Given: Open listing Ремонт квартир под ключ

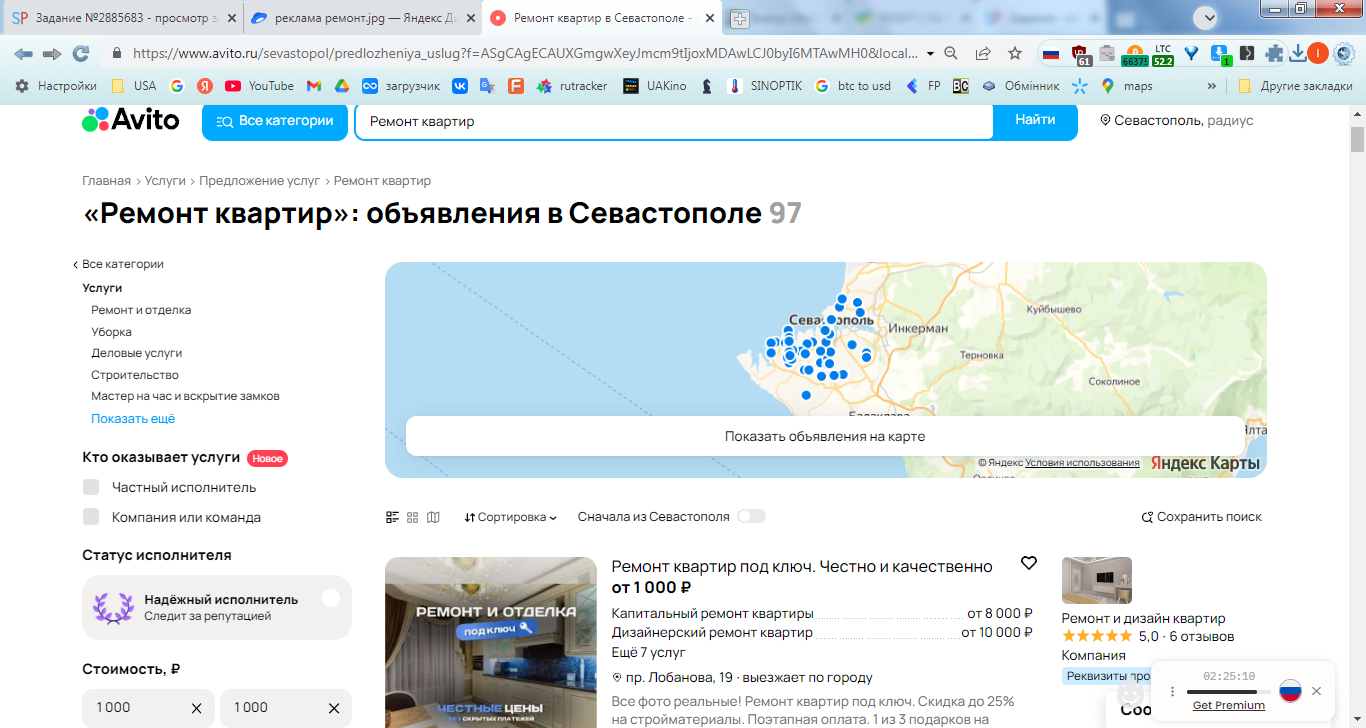Looking at the screenshot, I should click(802, 567).
